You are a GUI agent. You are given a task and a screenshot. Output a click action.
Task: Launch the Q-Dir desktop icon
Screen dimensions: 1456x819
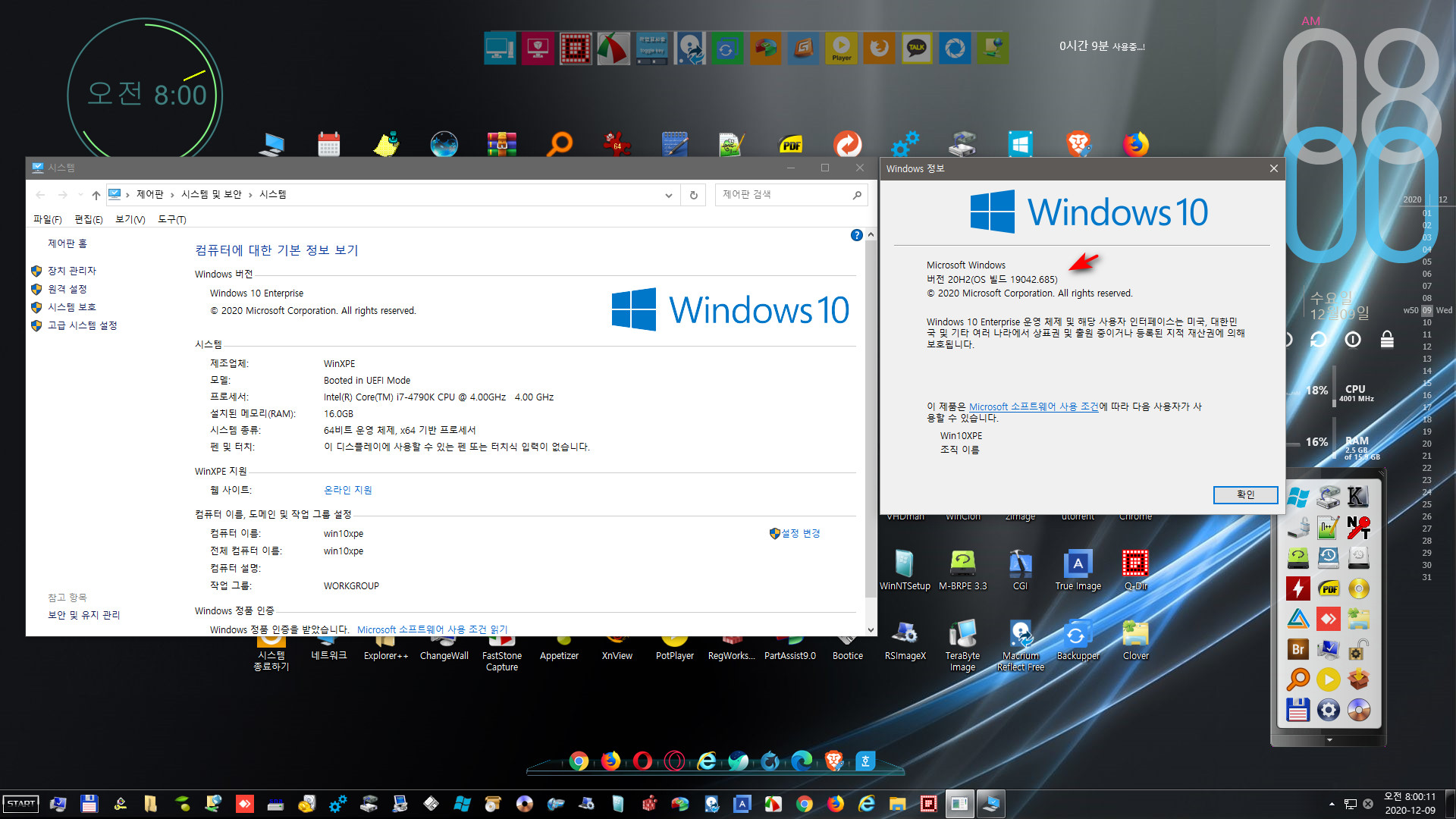tap(1135, 570)
